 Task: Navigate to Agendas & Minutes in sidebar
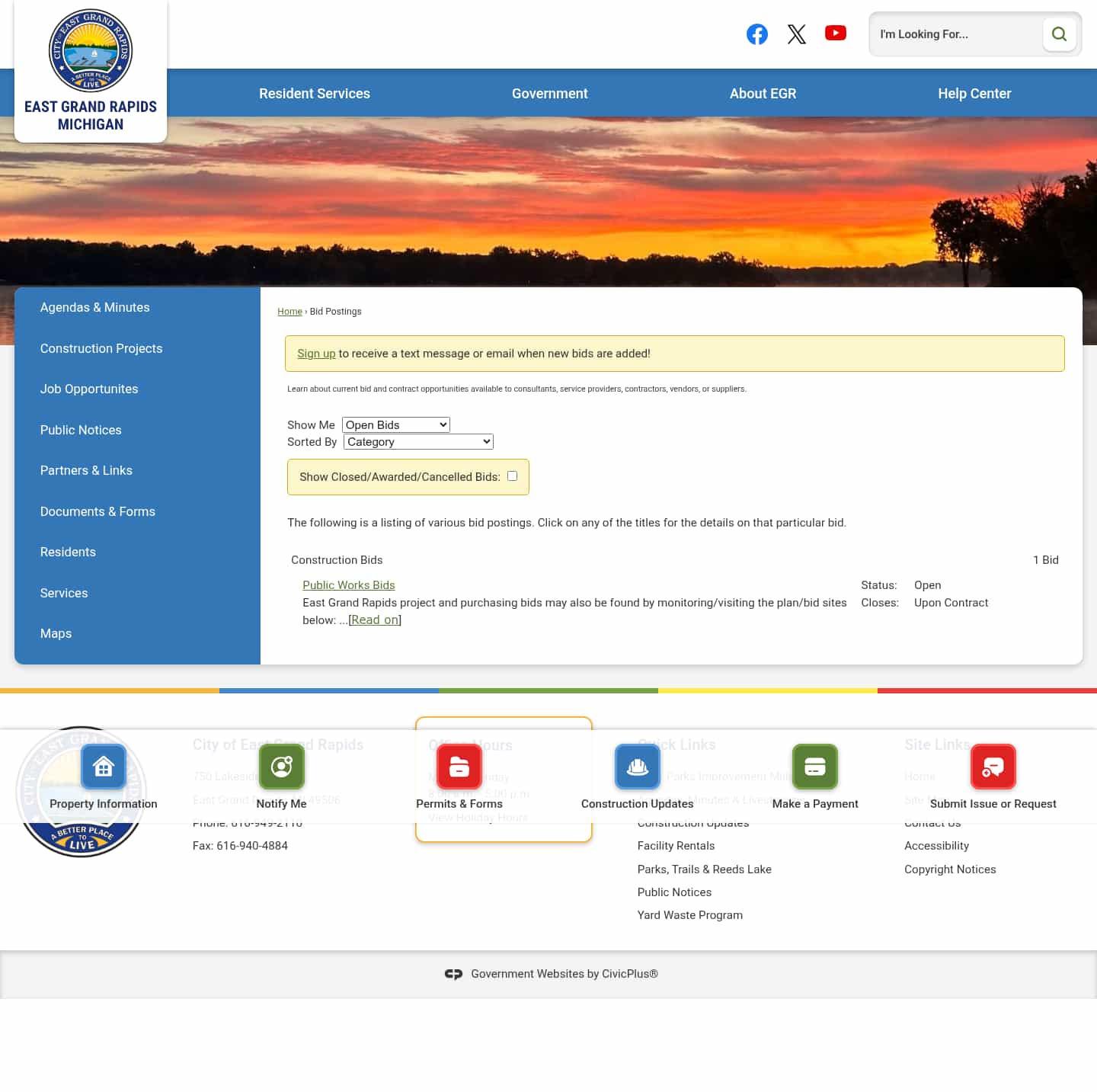(x=94, y=307)
